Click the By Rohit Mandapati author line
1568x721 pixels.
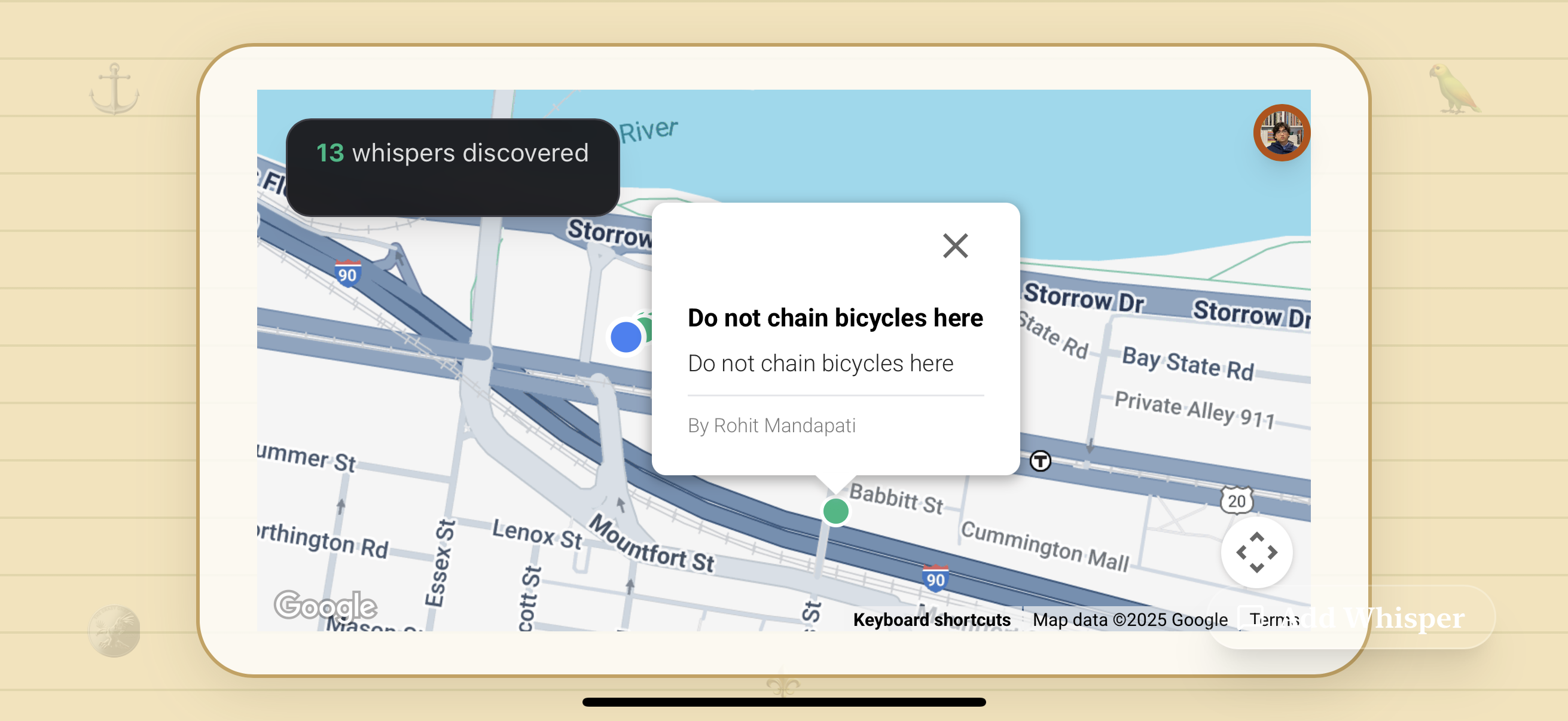771,425
